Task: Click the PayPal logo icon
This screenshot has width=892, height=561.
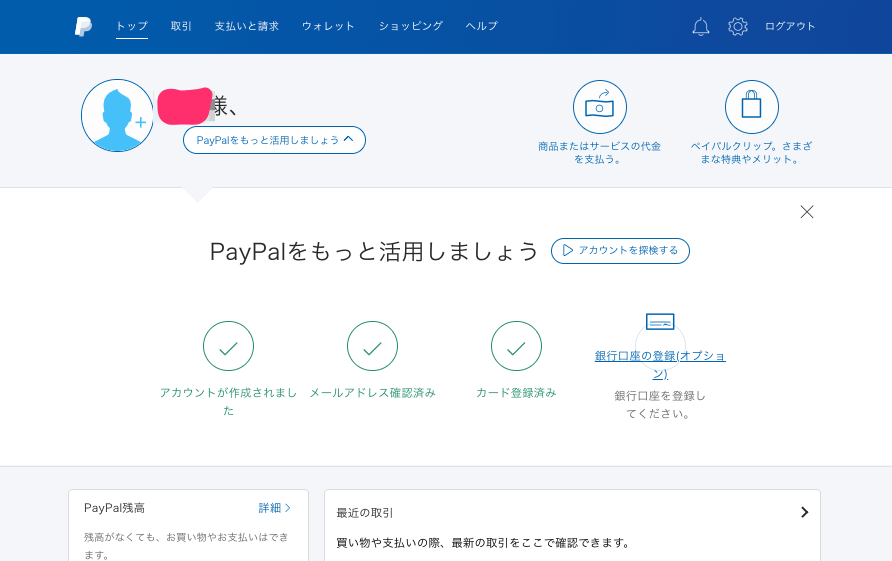Action: point(83,27)
